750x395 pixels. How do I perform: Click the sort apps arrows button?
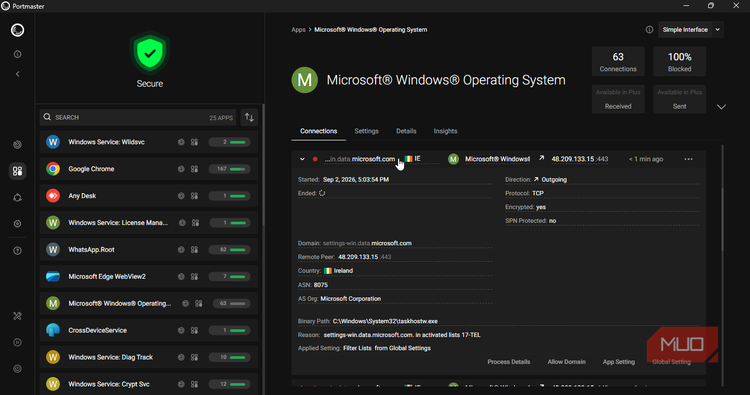coord(249,117)
